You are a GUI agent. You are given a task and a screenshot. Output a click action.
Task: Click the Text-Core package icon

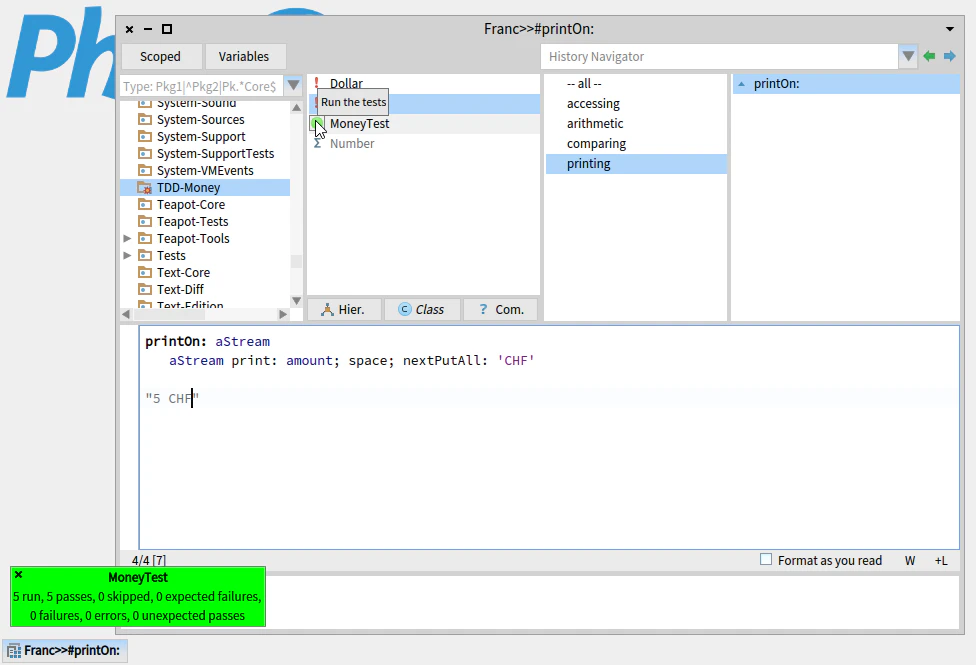pyautogui.click(x=144, y=272)
